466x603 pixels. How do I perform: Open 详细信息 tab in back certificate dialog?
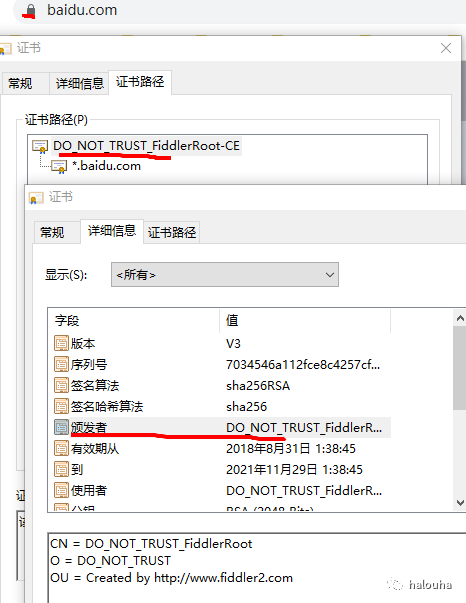tap(80, 83)
